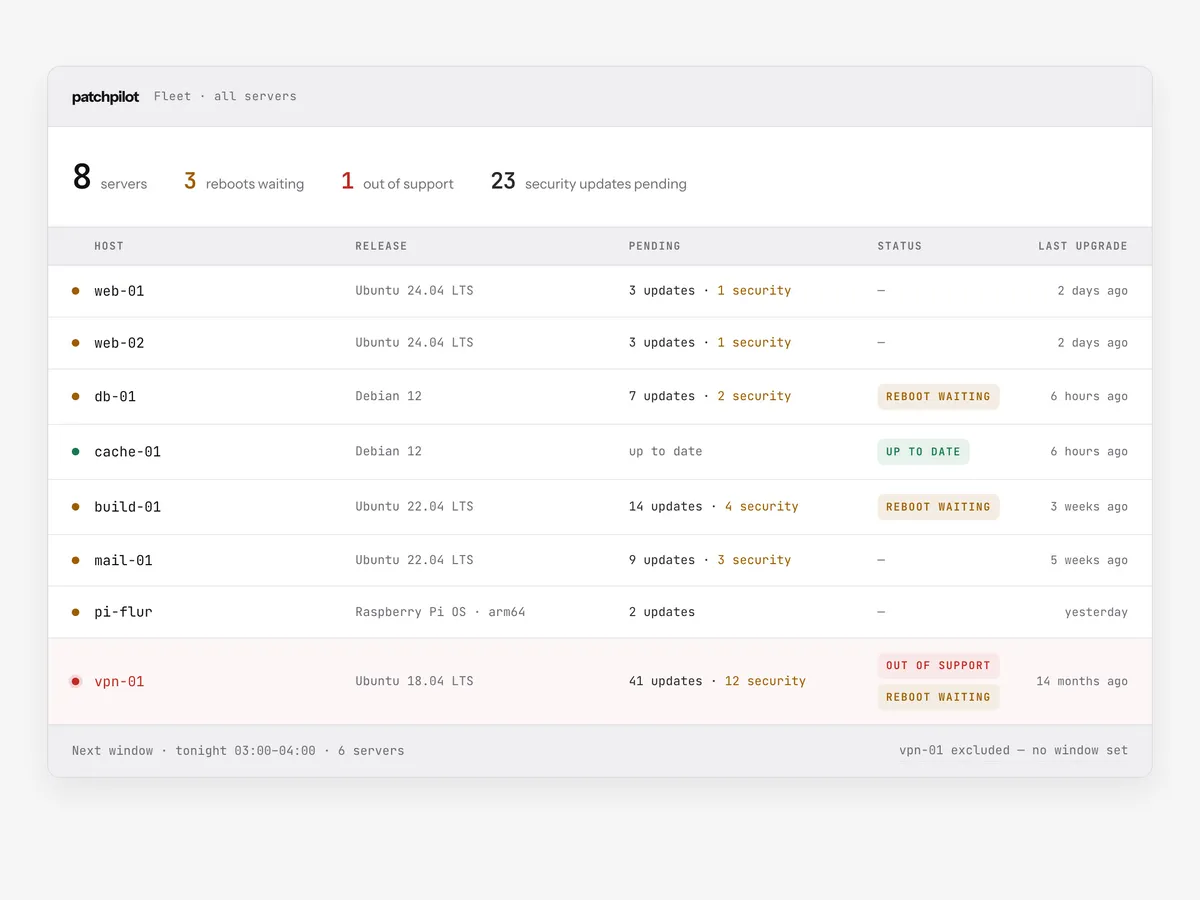Click '5 weeks ago' last upgrade

pos(1089,561)
